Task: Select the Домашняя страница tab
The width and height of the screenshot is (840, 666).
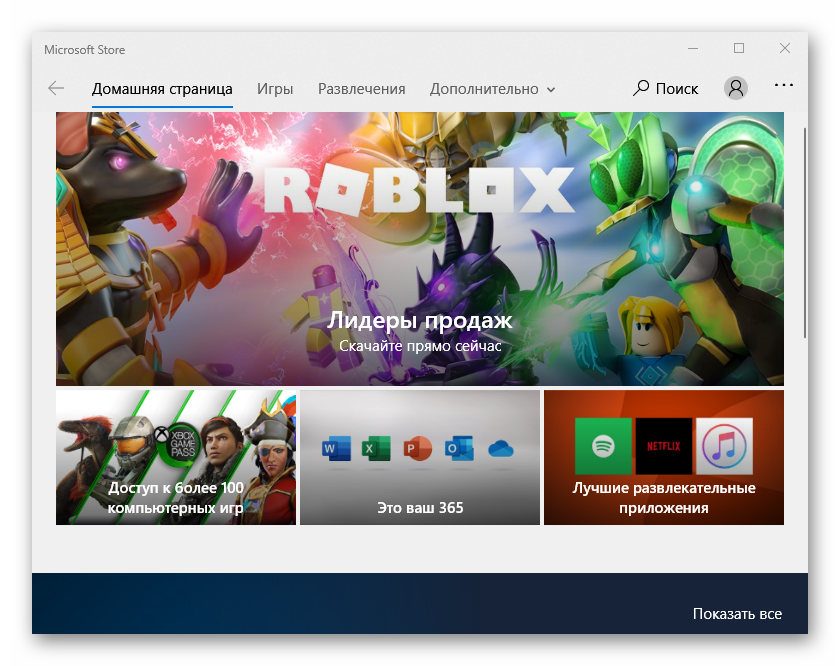Action: click(162, 89)
